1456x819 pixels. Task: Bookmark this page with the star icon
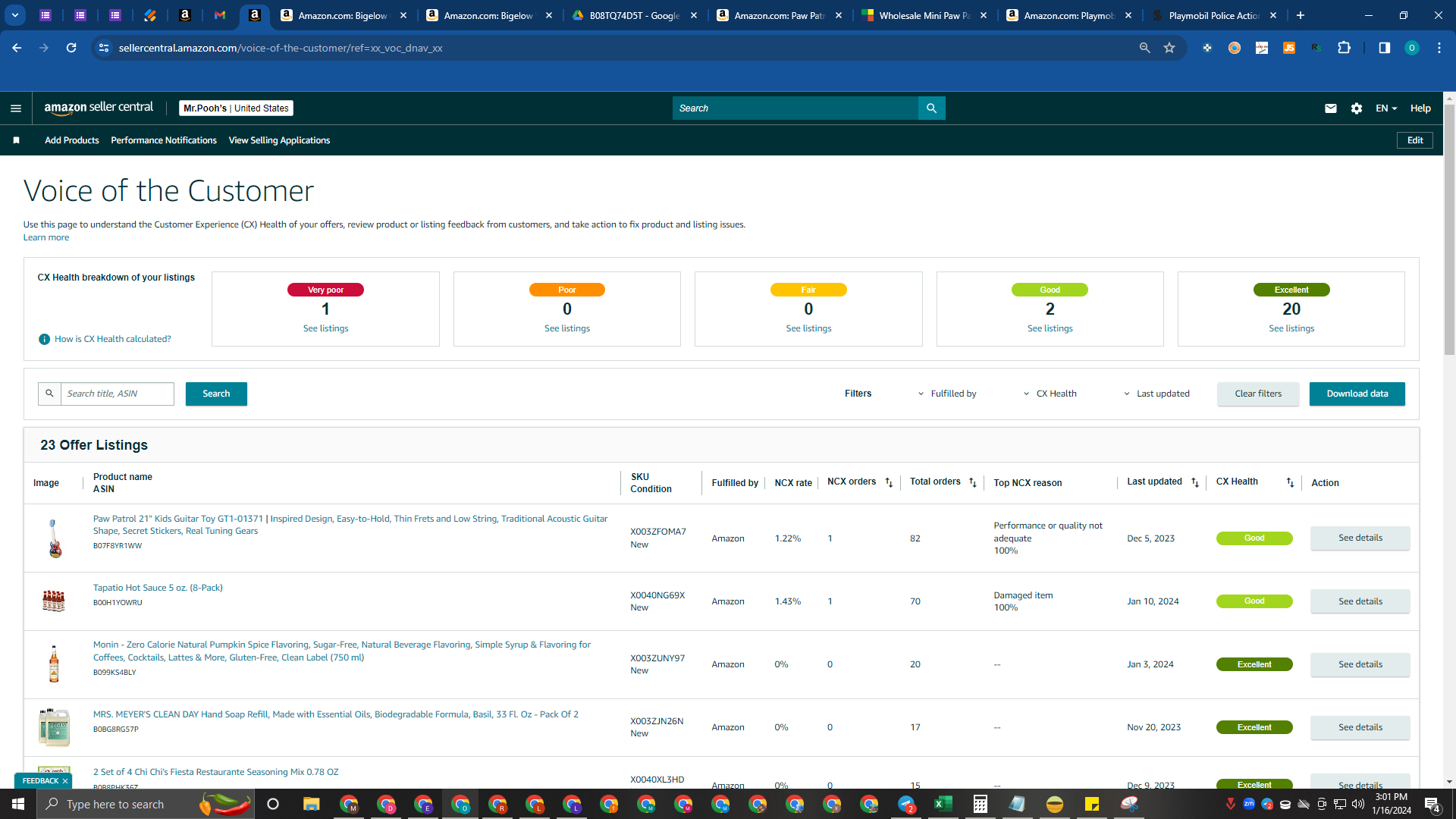1169,48
